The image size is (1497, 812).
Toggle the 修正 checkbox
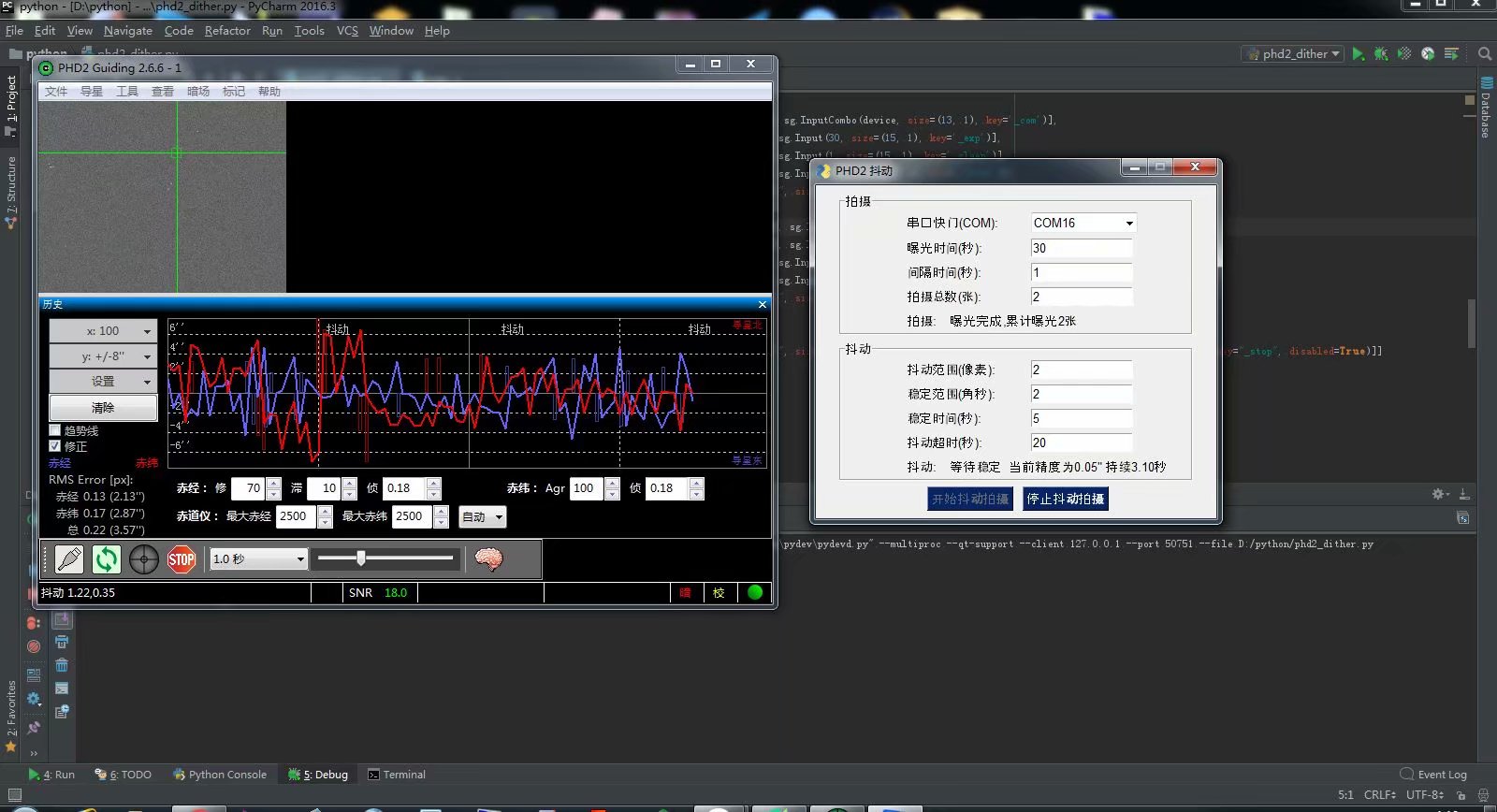pyautogui.click(x=55, y=446)
